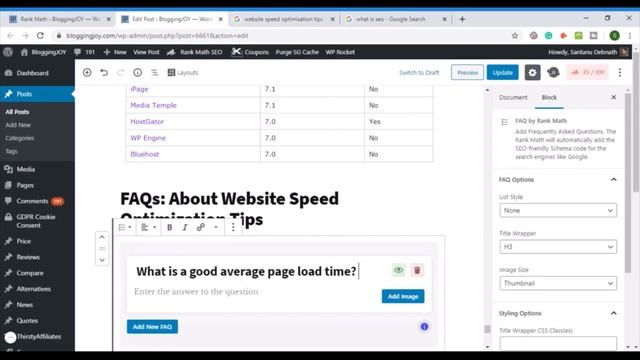The image size is (640, 360).
Task: Click Add New FAQ button
Action: 152,327
